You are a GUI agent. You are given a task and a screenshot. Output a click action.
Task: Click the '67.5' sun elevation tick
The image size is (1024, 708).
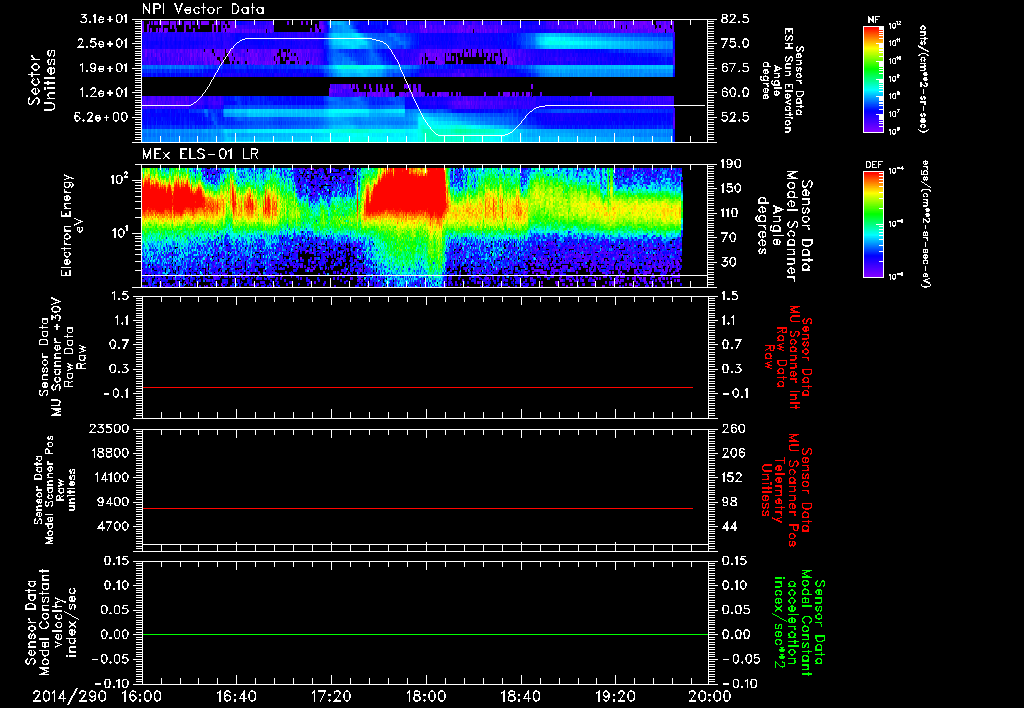tap(735, 68)
